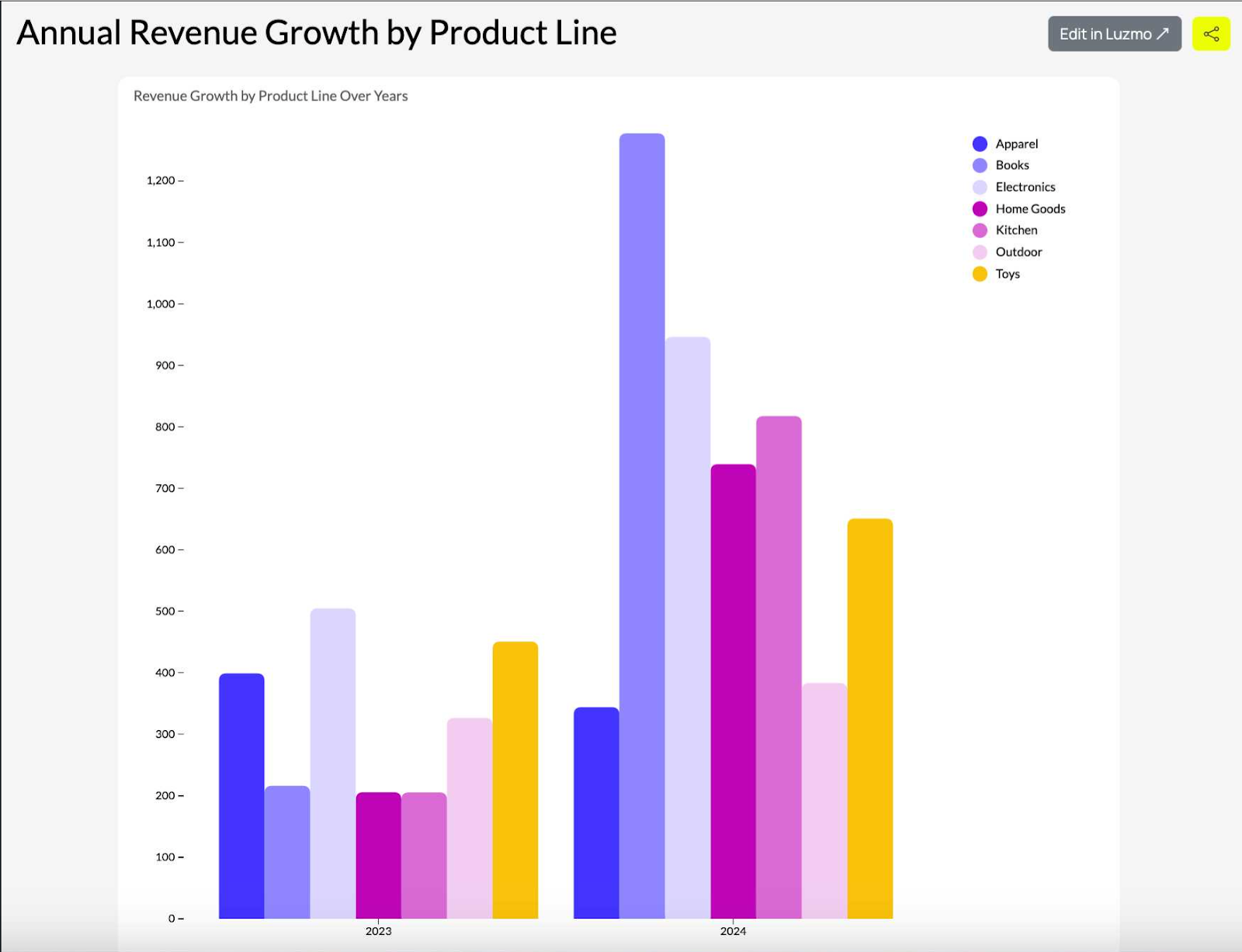Hide the Kitchen series via legend
Viewport: 1242px width, 952px height.
pyautogui.click(x=1015, y=230)
